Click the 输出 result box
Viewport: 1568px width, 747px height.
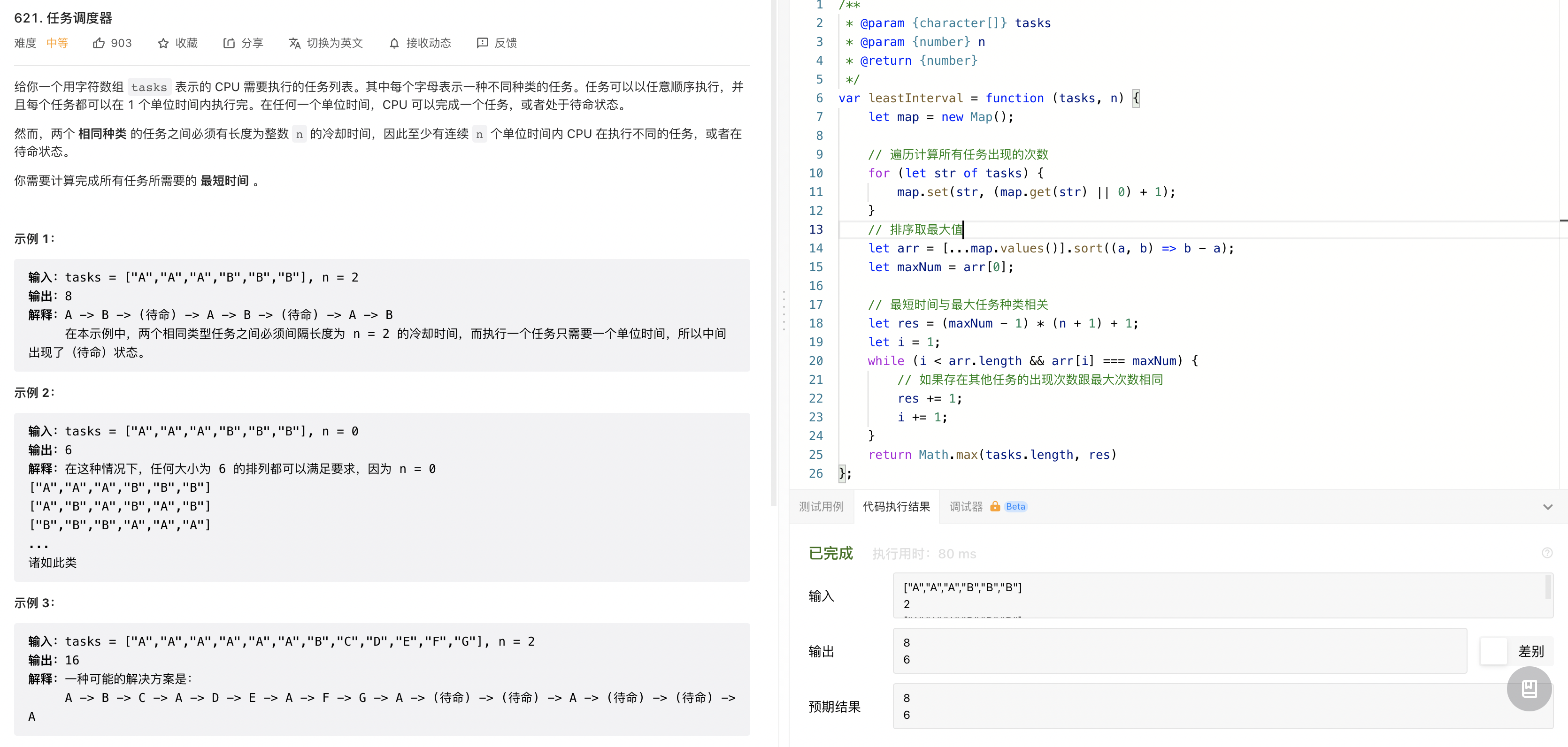(1180, 651)
